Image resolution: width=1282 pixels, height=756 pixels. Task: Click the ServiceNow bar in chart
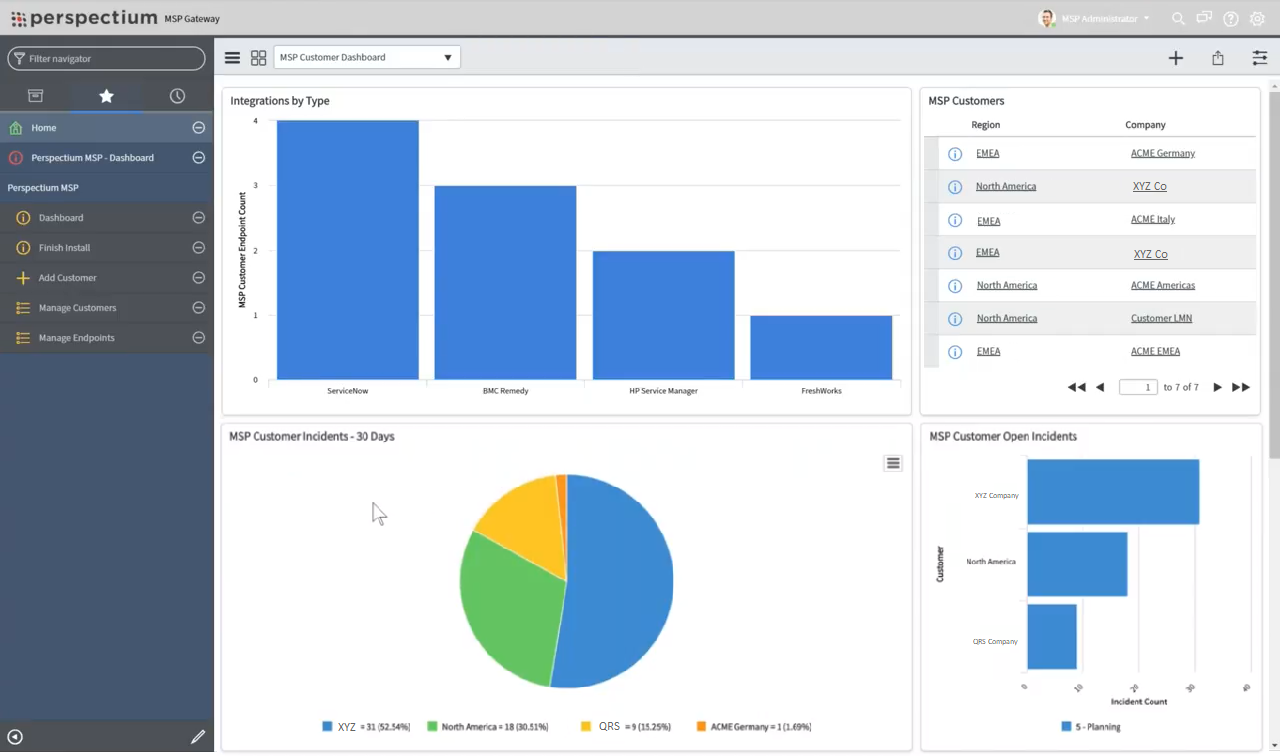[348, 250]
